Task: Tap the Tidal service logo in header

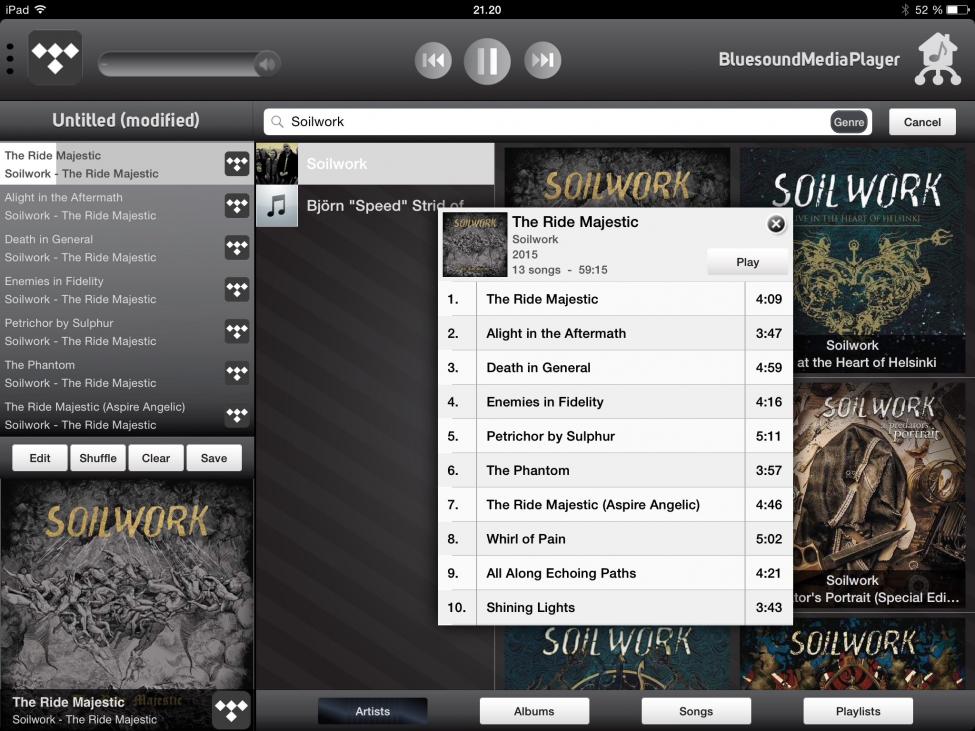Action: [55, 57]
